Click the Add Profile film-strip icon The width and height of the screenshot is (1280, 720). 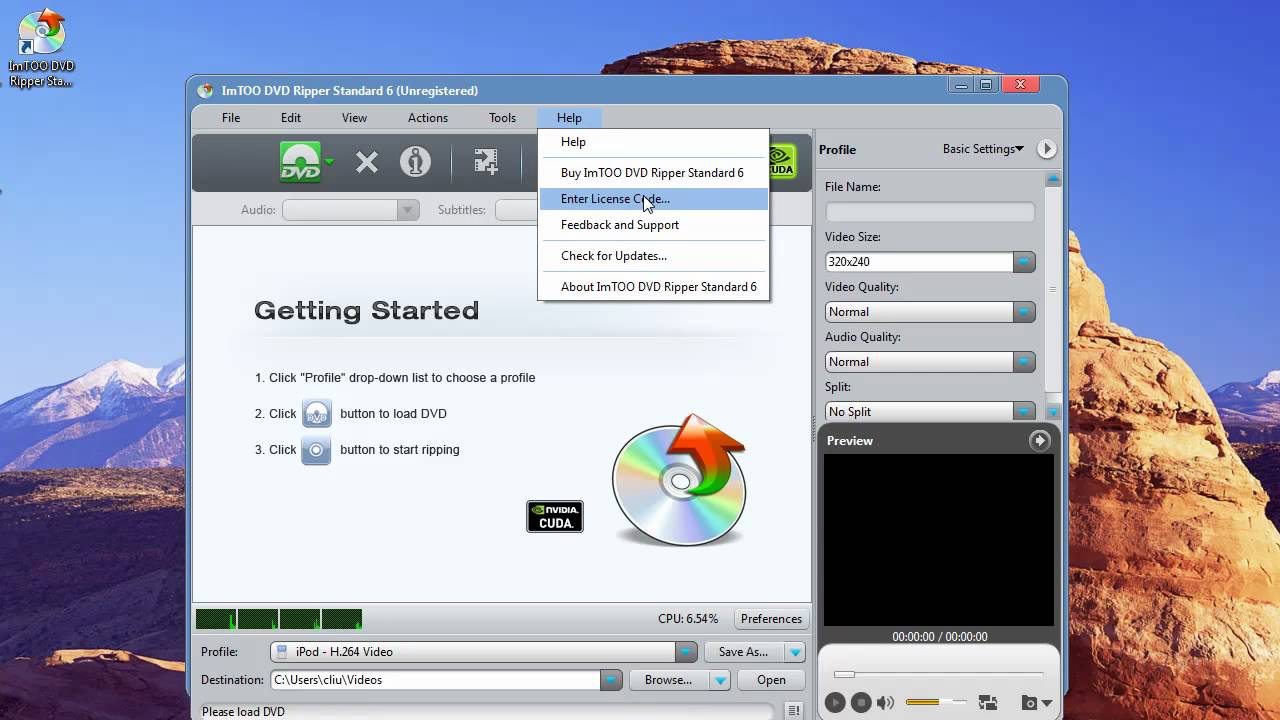pyautogui.click(x=486, y=162)
